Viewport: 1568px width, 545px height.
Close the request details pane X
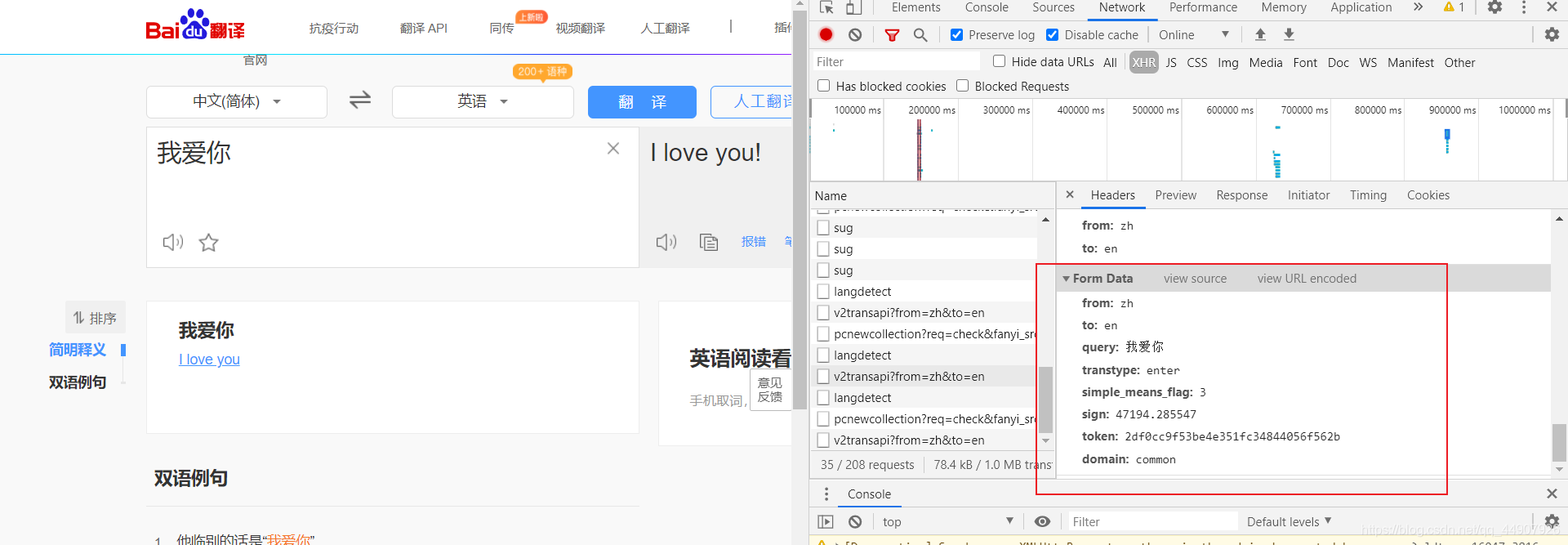click(1070, 194)
